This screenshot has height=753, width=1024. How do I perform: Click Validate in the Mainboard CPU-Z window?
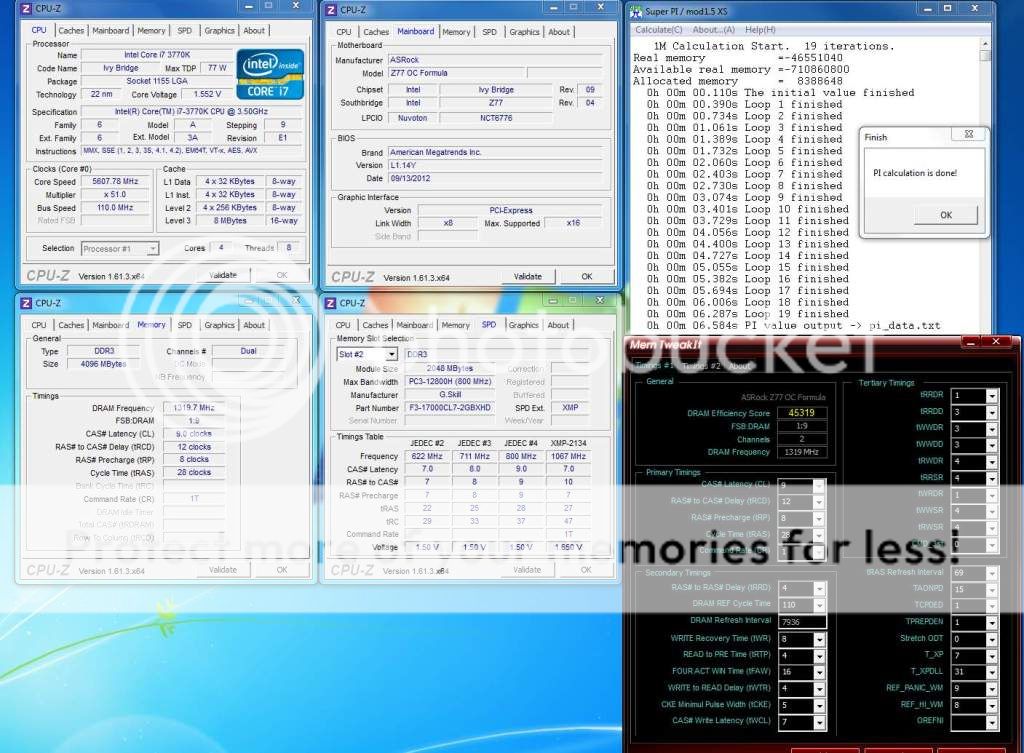[527, 277]
